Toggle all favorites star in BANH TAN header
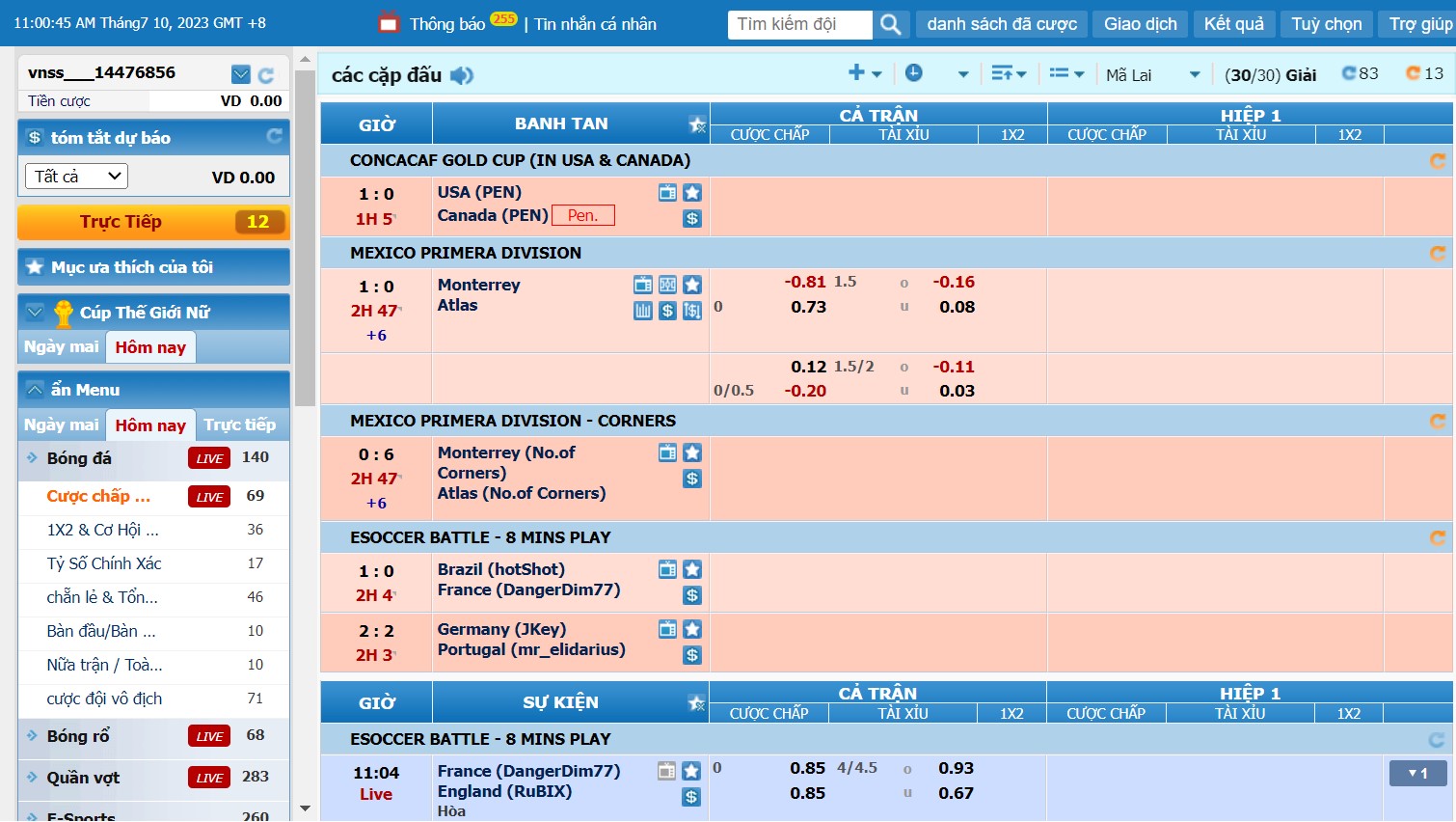The width and height of the screenshot is (1456, 822). tap(696, 124)
